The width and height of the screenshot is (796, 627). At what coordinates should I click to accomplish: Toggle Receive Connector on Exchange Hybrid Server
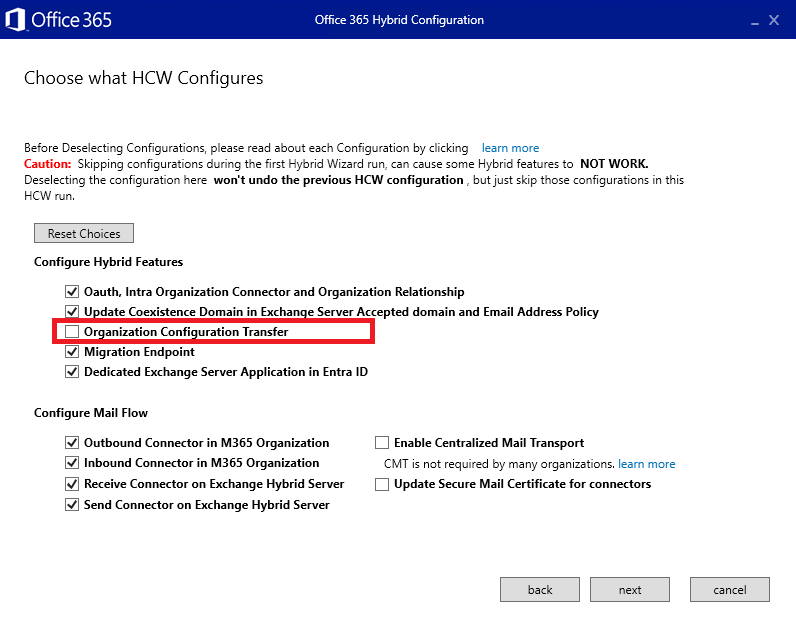pyautogui.click(x=72, y=484)
